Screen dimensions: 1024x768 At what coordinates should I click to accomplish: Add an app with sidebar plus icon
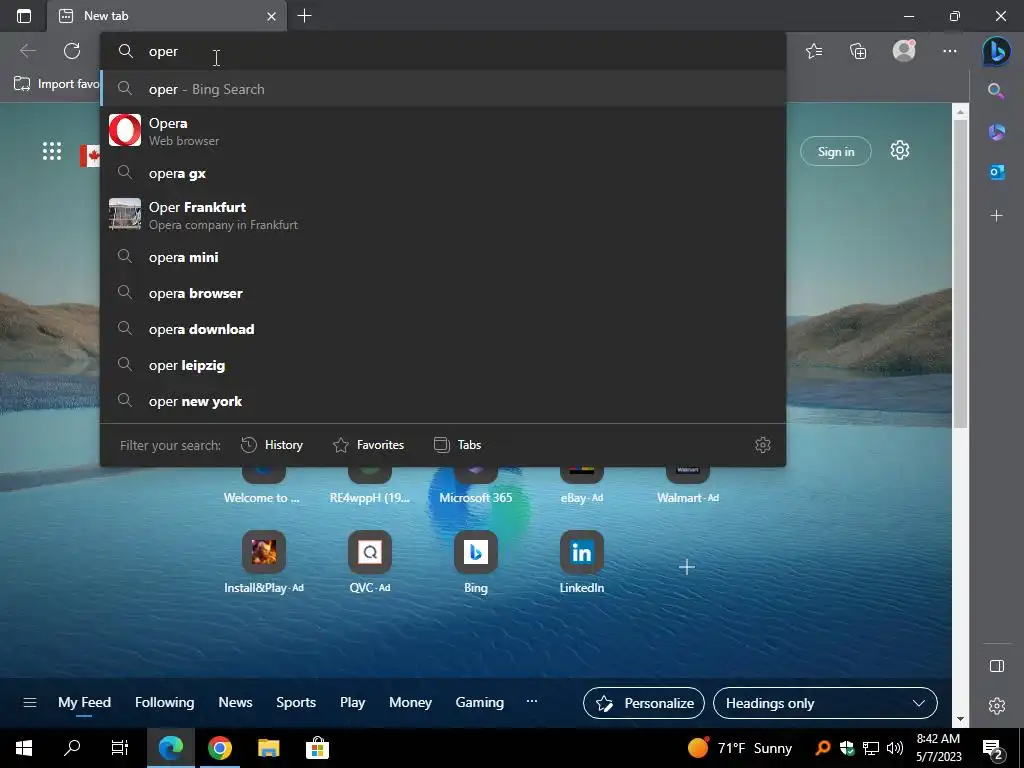tap(997, 216)
